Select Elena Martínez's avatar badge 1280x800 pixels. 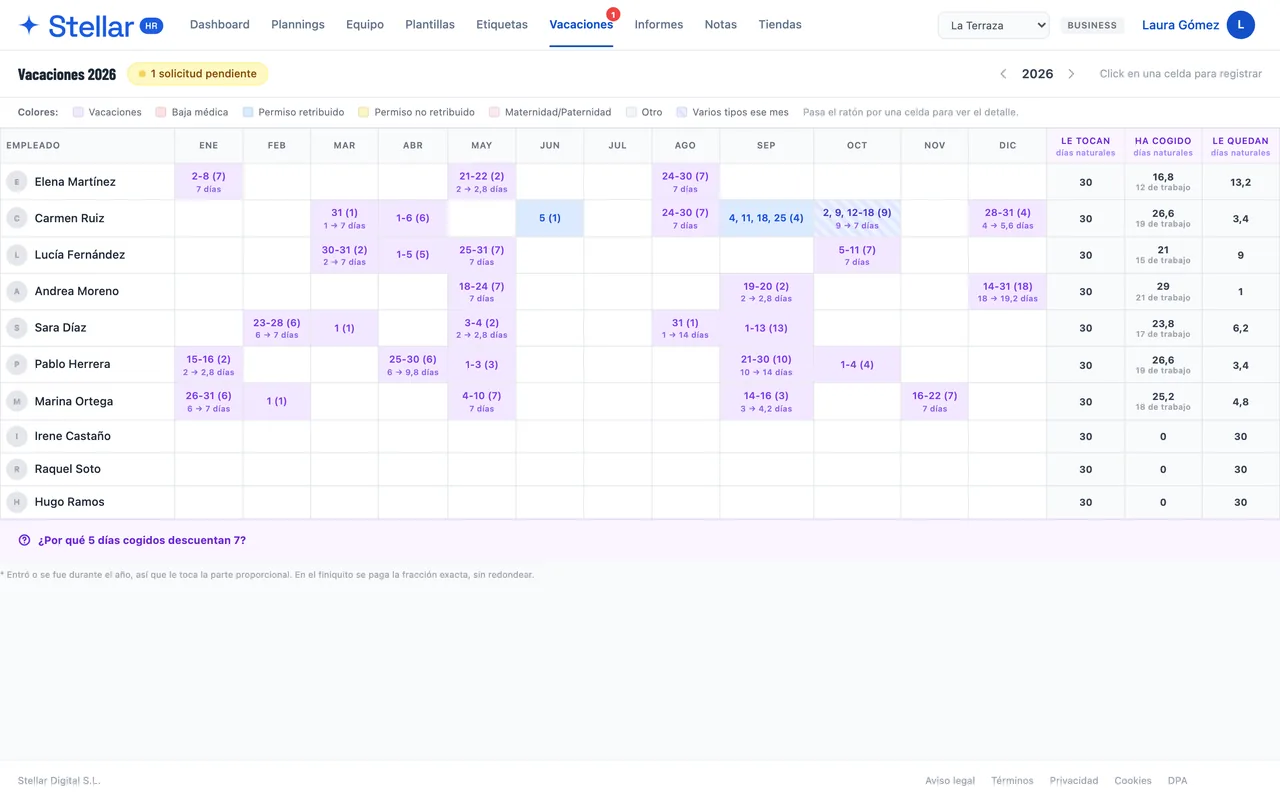coord(16,182)
